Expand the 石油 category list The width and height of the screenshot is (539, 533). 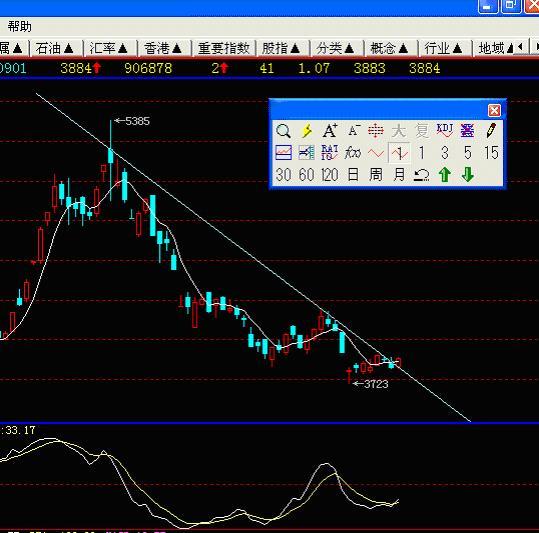[x=55, y=48]
